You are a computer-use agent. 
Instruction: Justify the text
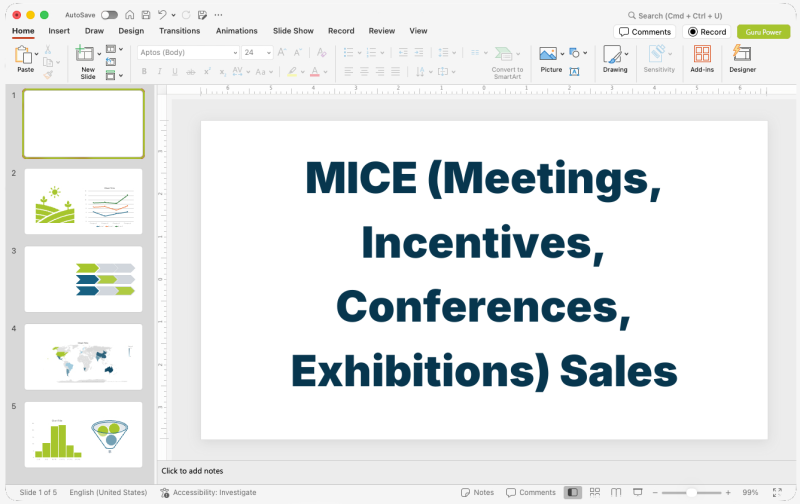click(395, 71)
